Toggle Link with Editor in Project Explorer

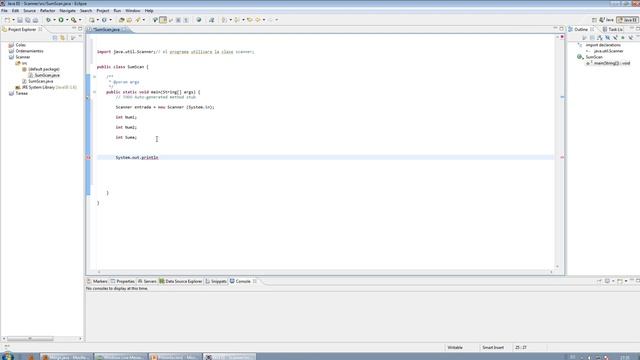point(62,38)
